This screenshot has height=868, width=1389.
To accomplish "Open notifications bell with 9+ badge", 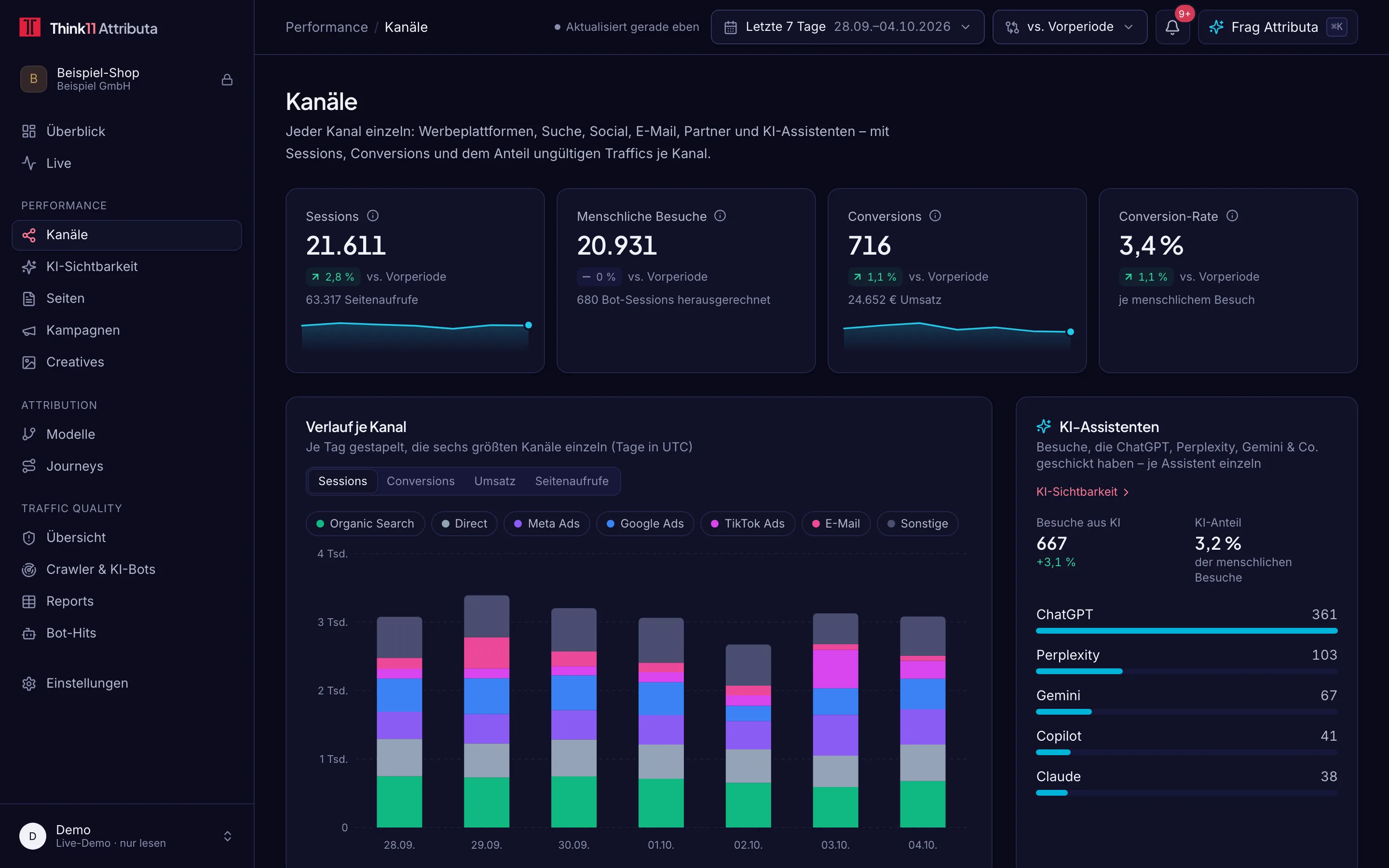I will point(1172,27).
